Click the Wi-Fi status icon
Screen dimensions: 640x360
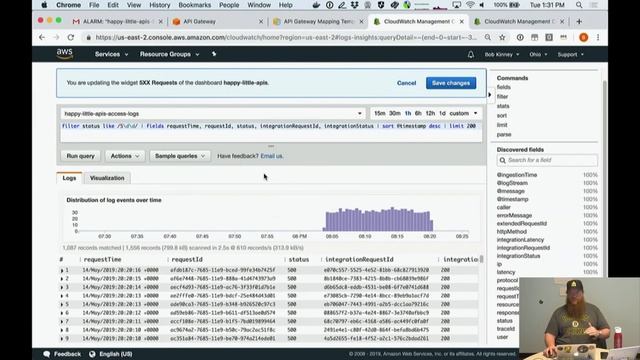click(470, 5)
